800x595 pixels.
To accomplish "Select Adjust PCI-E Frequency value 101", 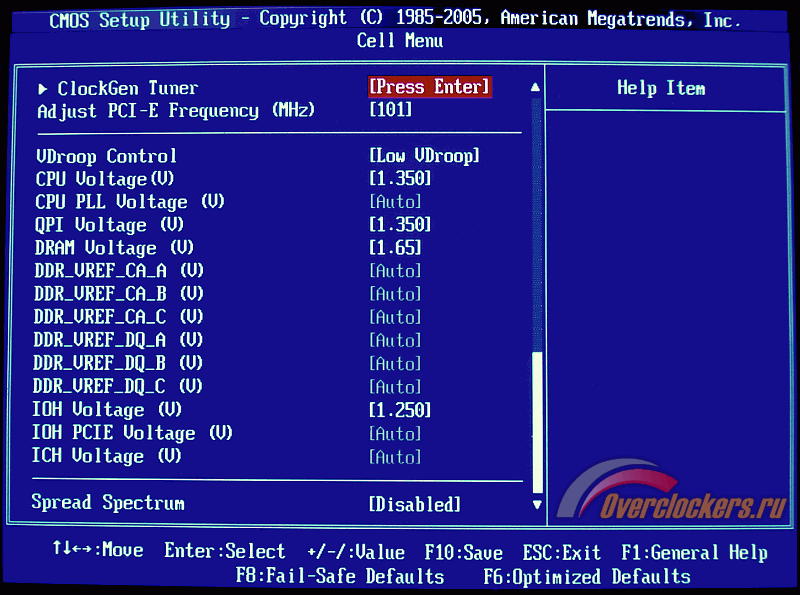I will click(390, 110).
